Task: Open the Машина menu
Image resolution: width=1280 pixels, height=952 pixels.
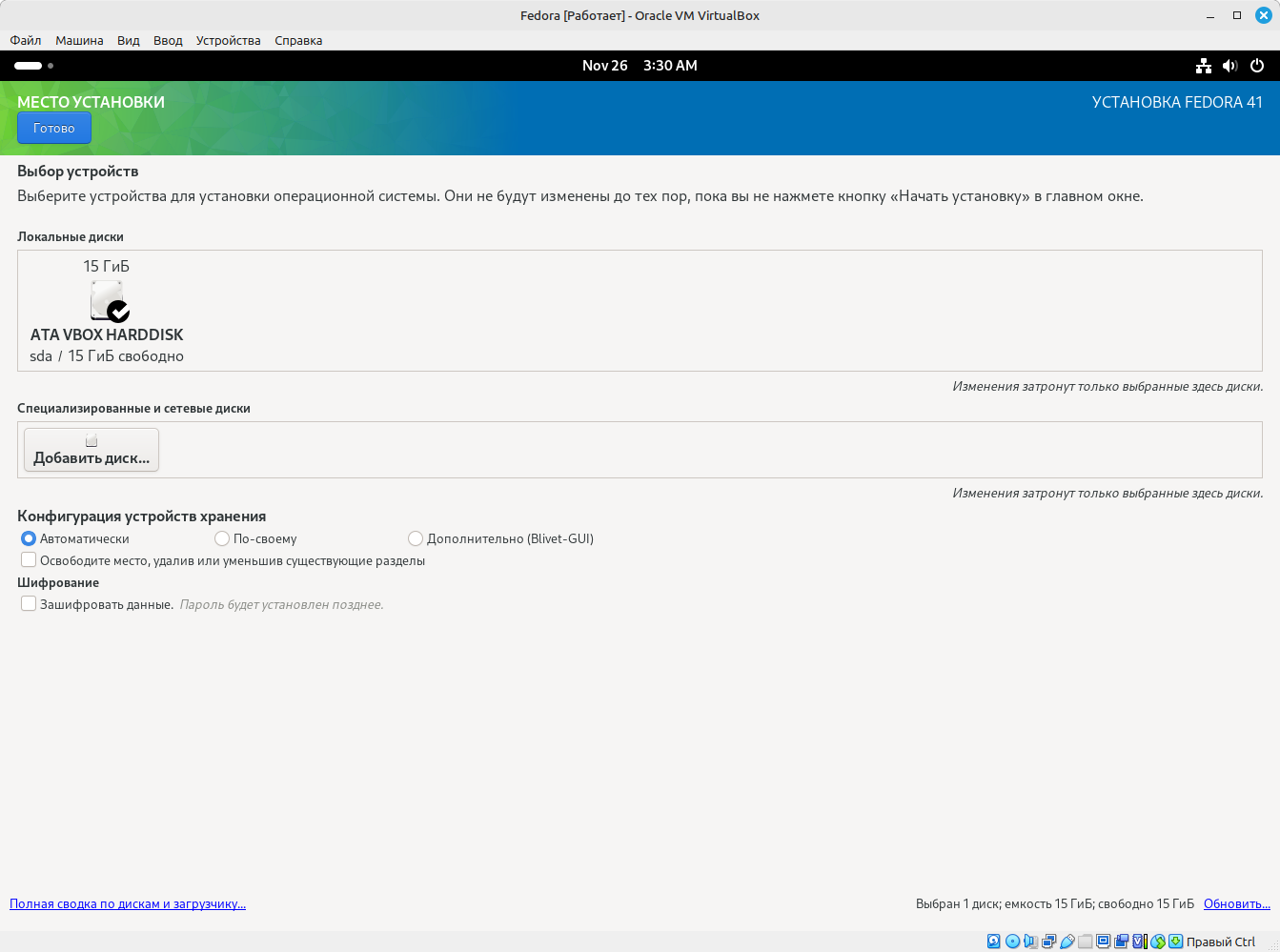Action: [x=79, y=40]
